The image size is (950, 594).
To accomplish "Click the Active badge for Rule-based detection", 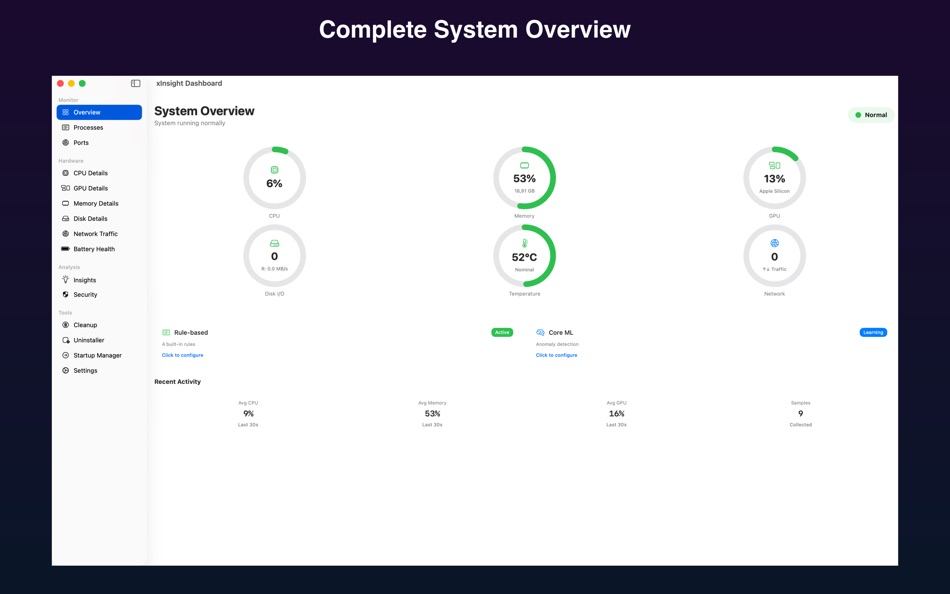I will coord(501,331).
